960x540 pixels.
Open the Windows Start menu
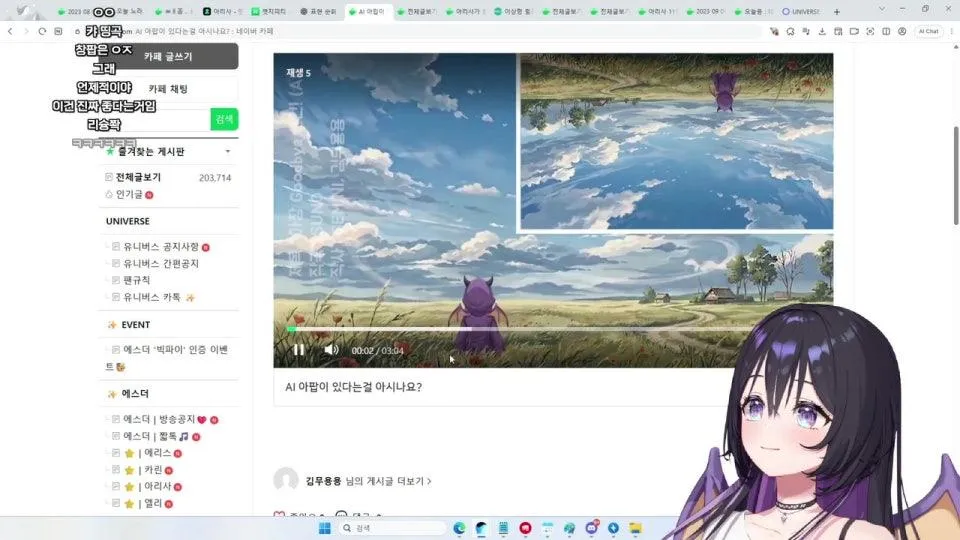(324, 528)
